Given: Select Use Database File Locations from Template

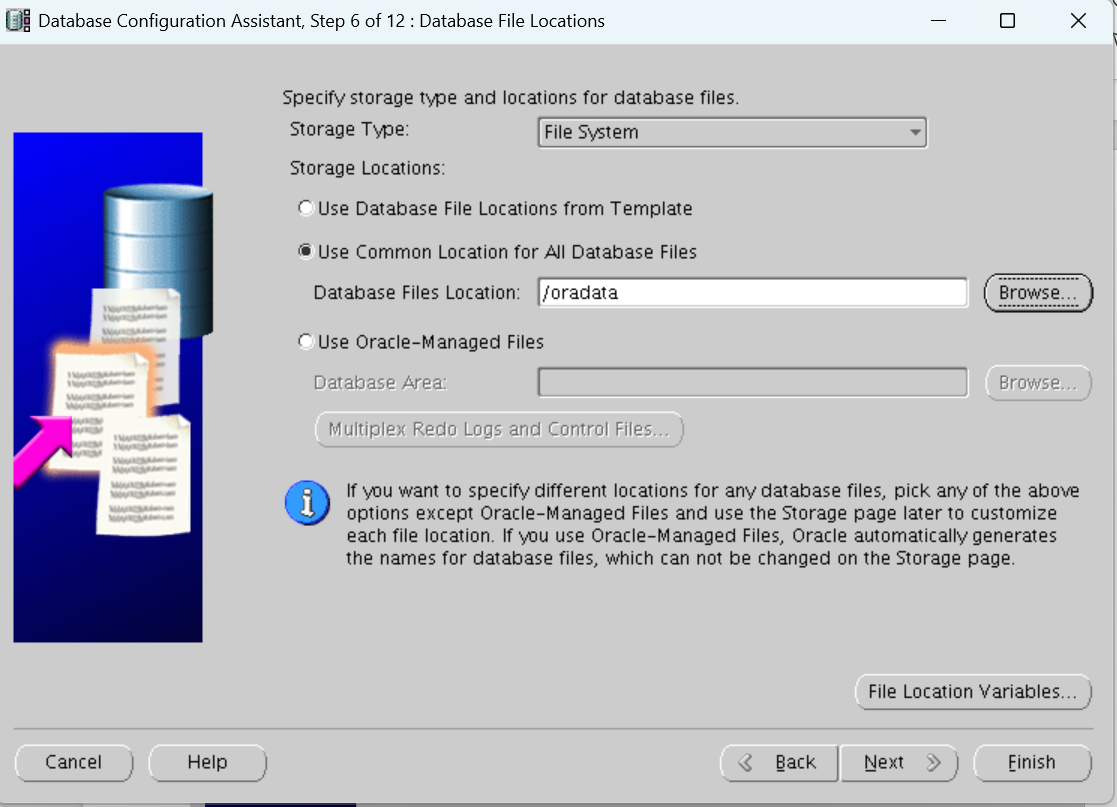Looking at the screenshot, I should (x=305, y=208).
